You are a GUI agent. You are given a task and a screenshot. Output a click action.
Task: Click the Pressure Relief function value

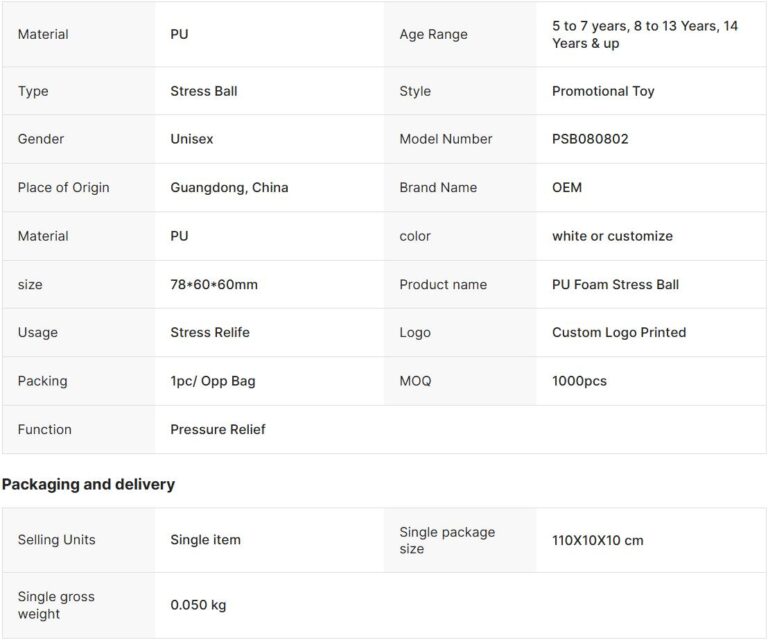click(218, 429)
